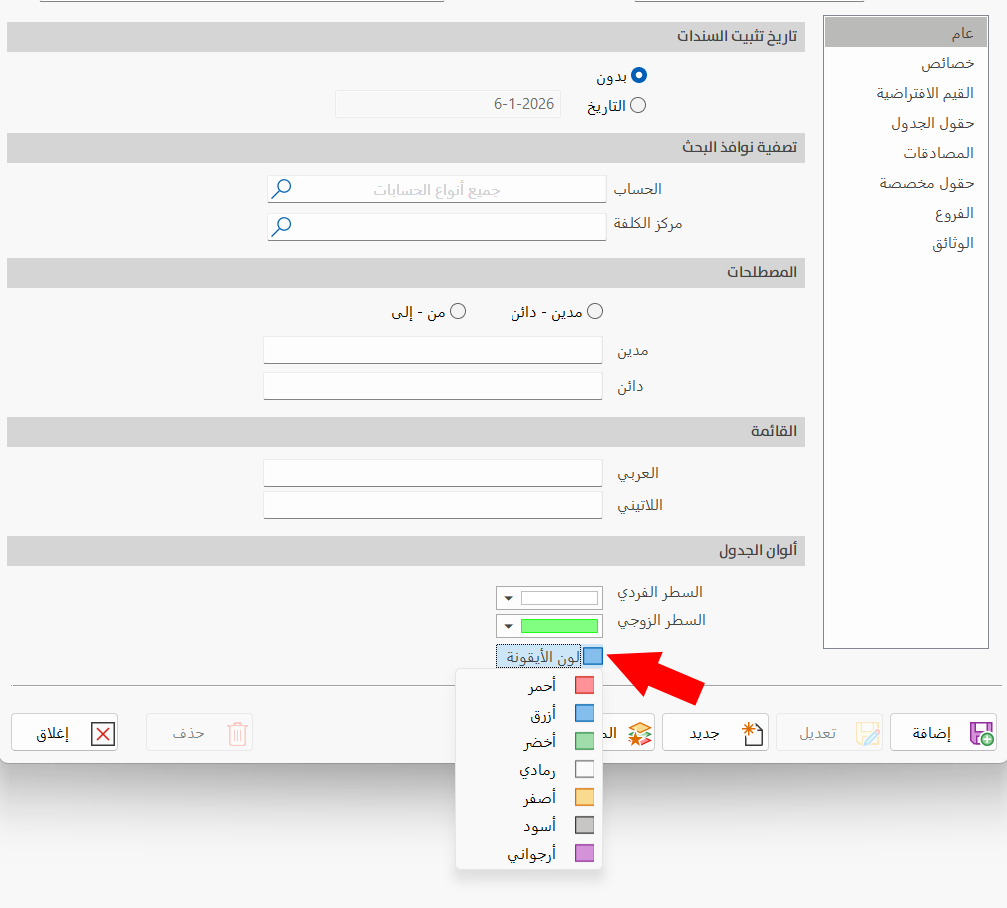Screen dimensions: 1007x908
Task: Switch to حقول مخصصة section
Action: coord(906,183)
